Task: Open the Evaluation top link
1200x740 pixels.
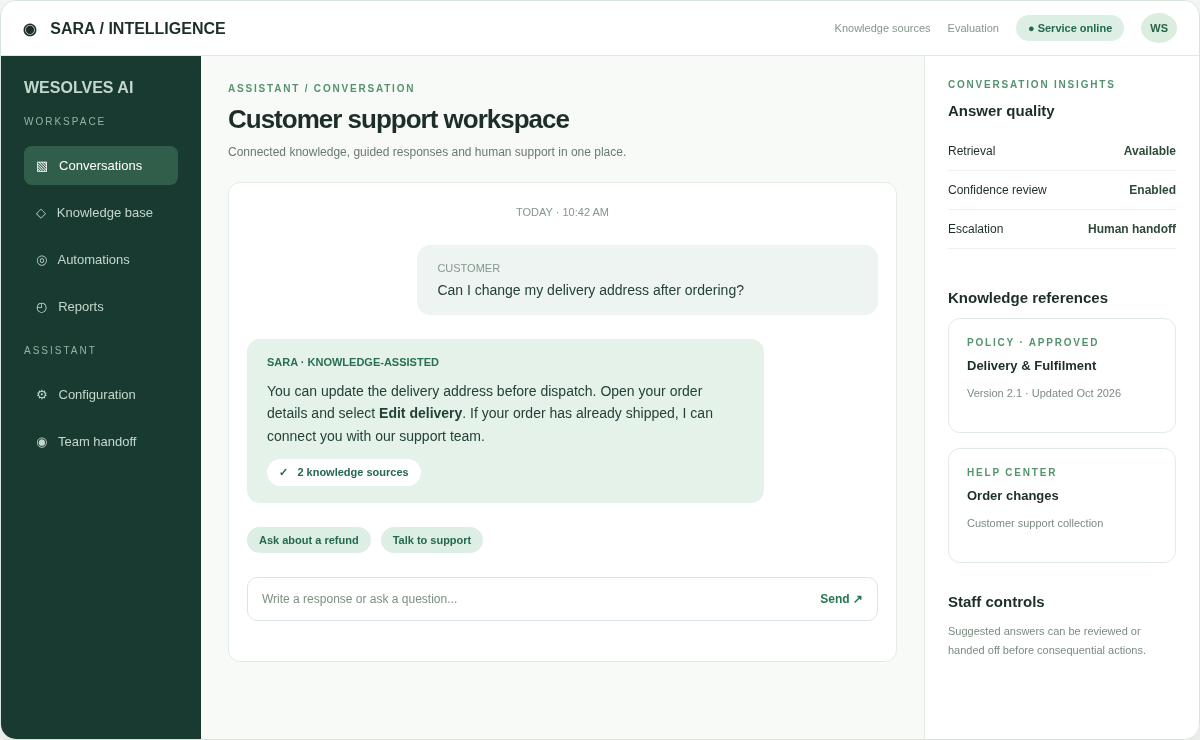Action: click(973, 28)
